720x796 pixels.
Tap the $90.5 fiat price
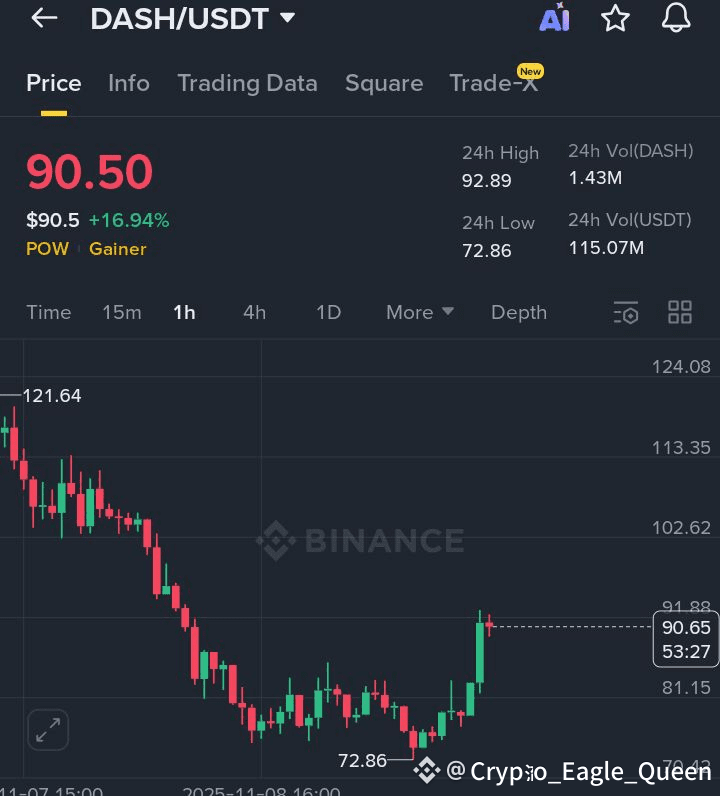pos(53,220)
